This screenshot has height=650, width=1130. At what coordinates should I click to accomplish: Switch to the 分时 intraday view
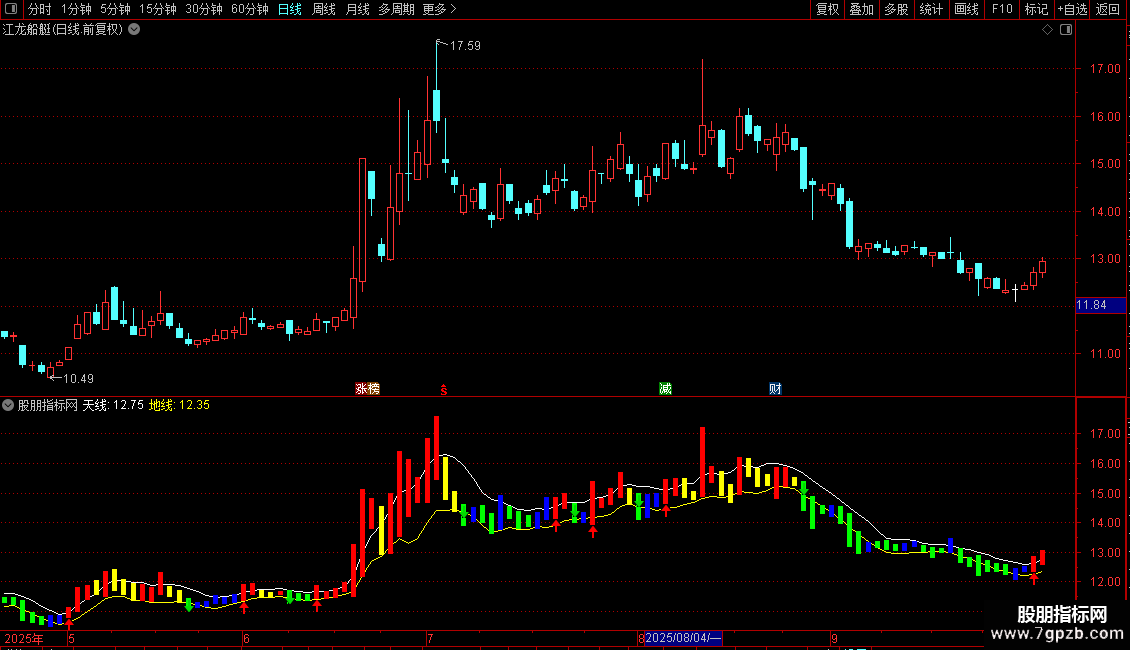click(40, 9)
